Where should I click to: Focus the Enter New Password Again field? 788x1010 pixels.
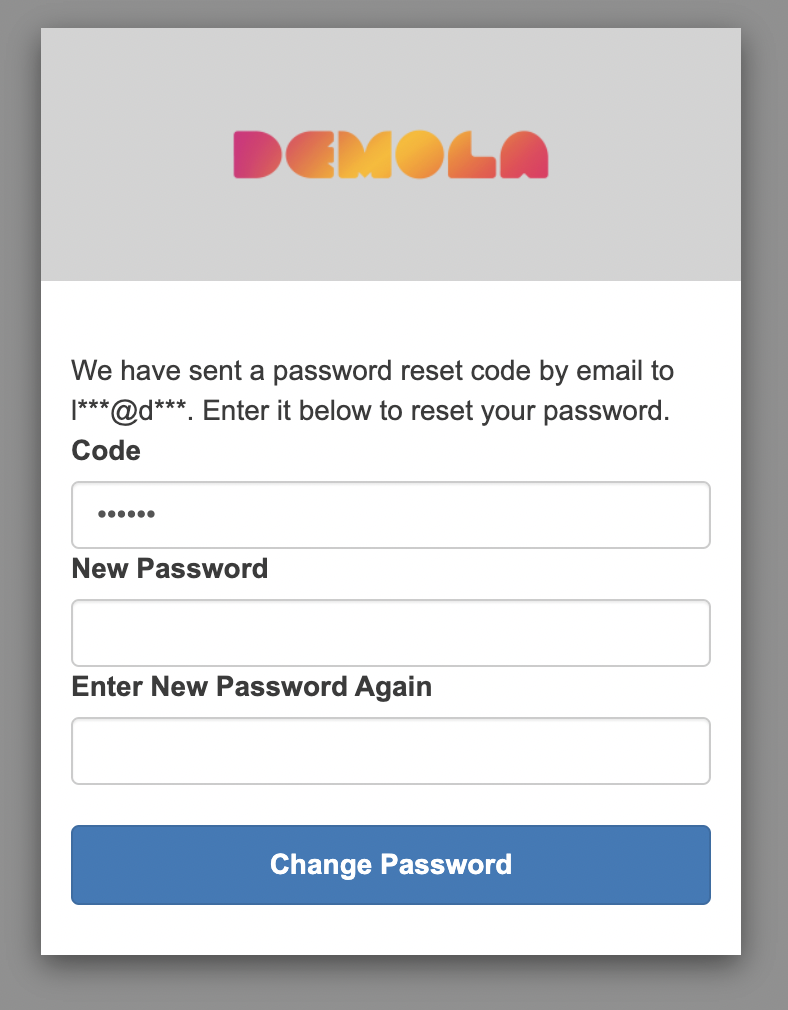click(x=391, y=751)
